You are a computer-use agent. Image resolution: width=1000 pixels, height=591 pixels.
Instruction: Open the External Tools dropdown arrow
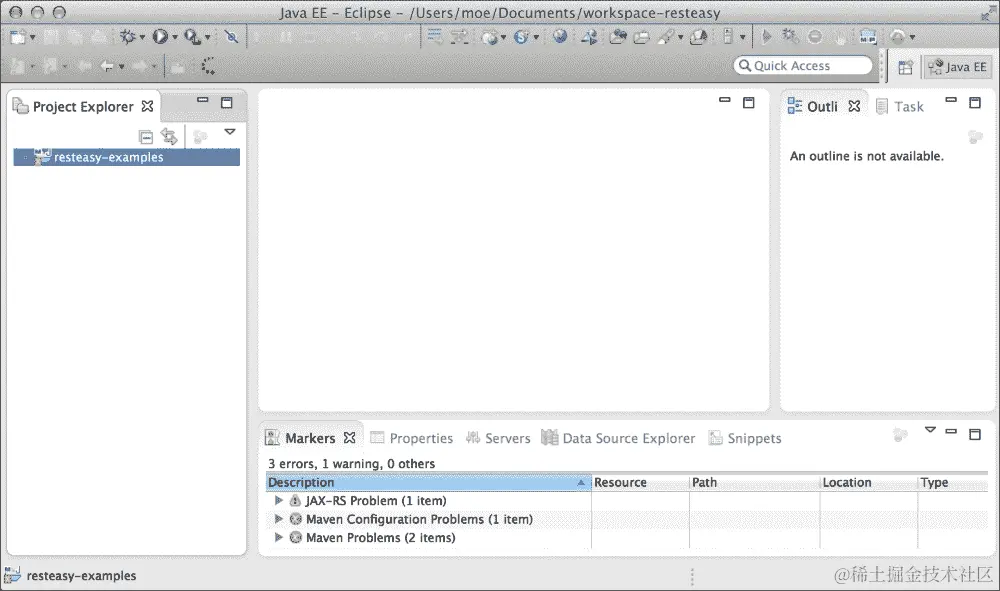click(x=207, y=38)
